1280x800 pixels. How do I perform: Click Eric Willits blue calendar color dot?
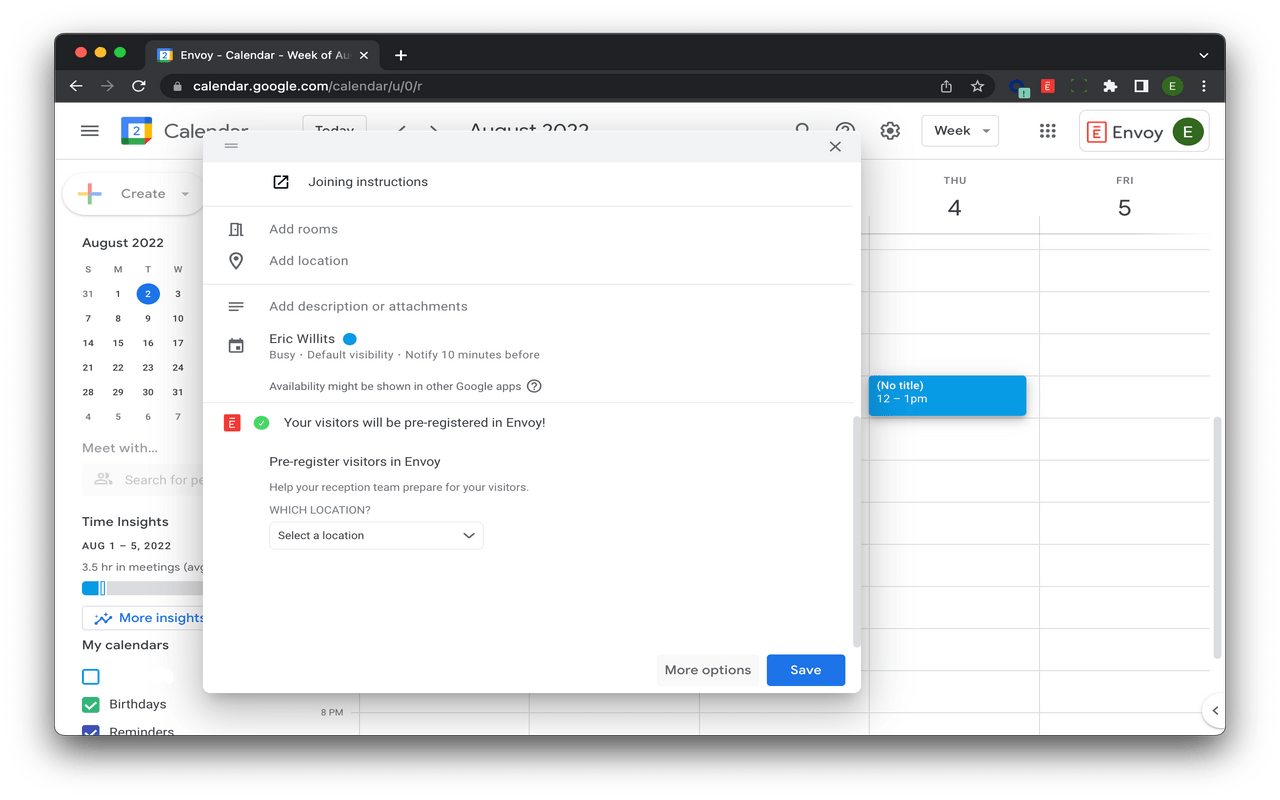(350, 339)
